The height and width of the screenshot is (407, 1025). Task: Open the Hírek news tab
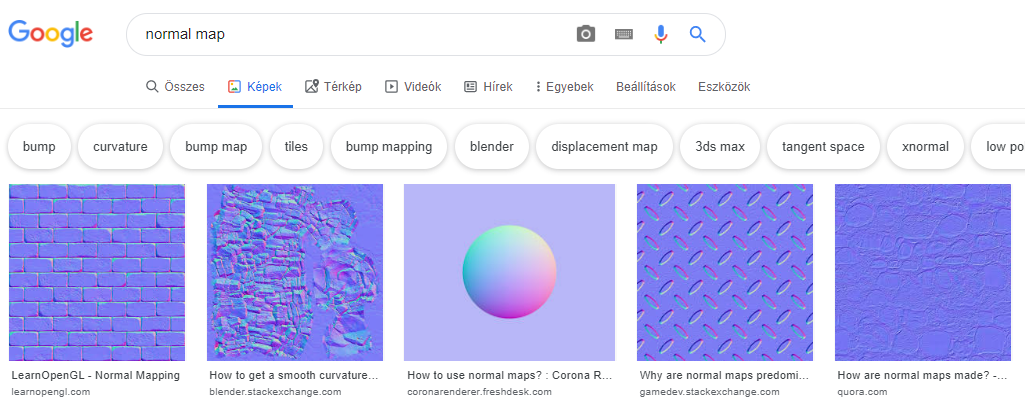pyautogui.click(x=488, y=87)
